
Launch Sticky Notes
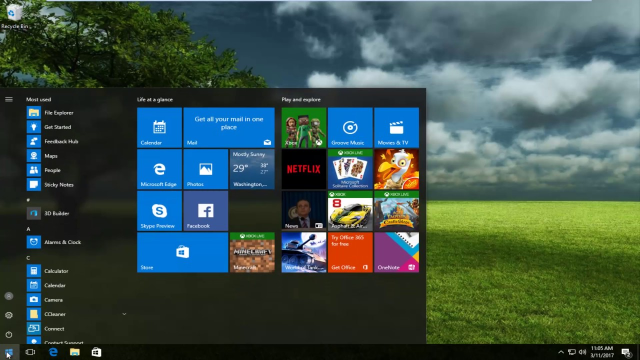76,184
